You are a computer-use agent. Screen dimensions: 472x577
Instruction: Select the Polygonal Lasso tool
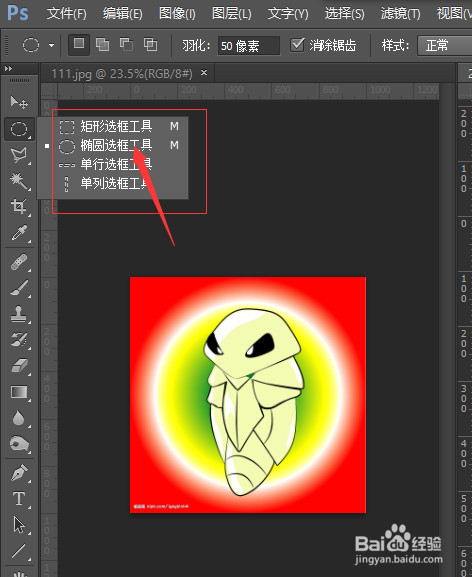[19, 155]
